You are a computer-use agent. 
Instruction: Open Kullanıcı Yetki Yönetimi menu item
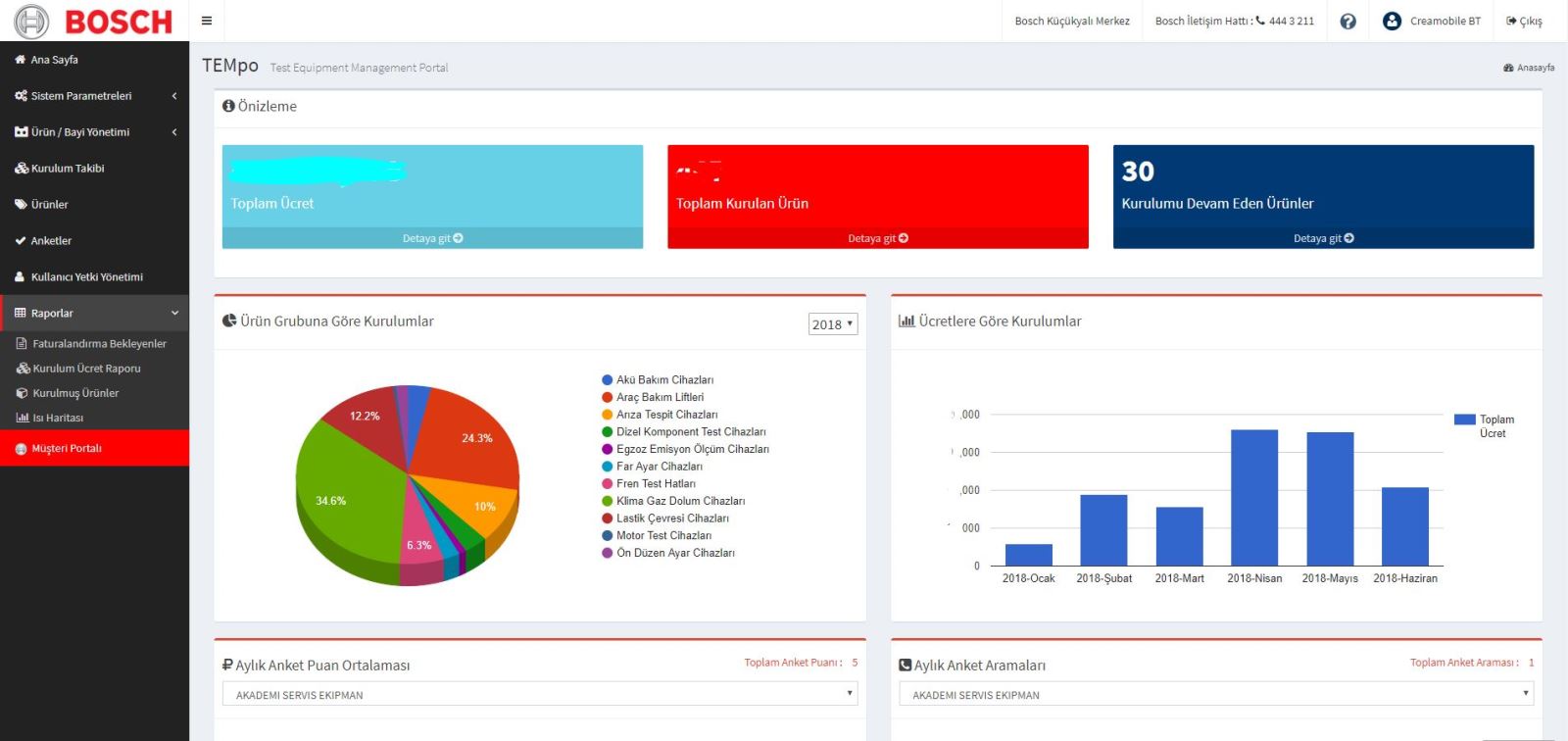[94, 276]
